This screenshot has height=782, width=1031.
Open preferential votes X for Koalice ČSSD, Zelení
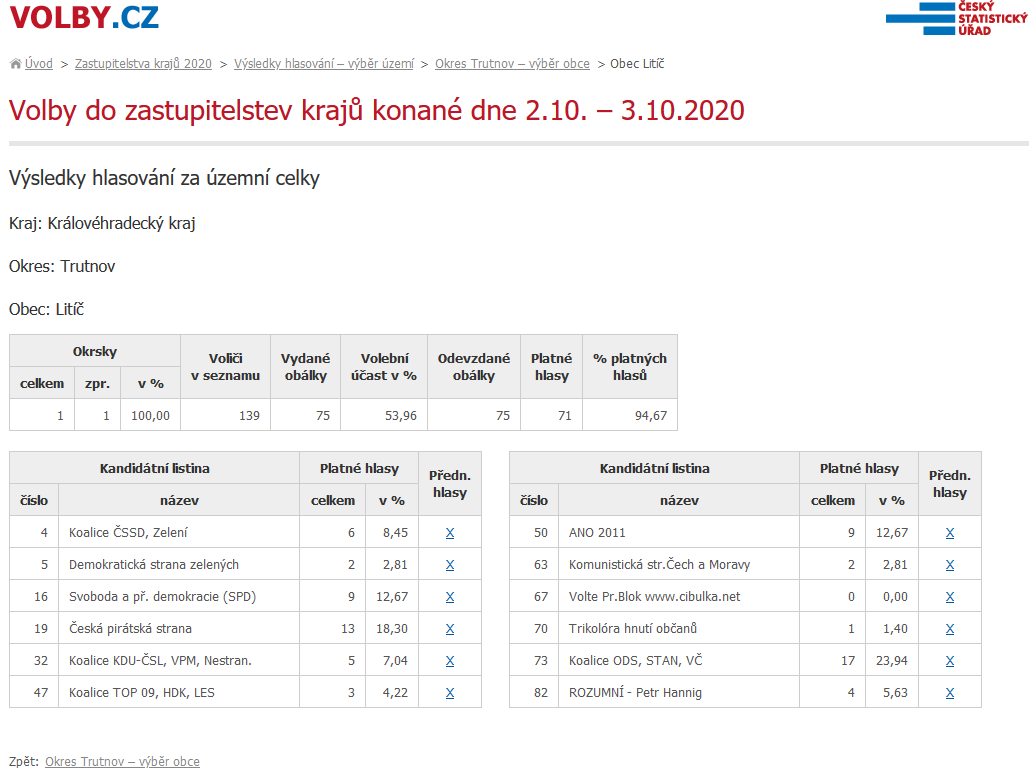coord(450,533)
